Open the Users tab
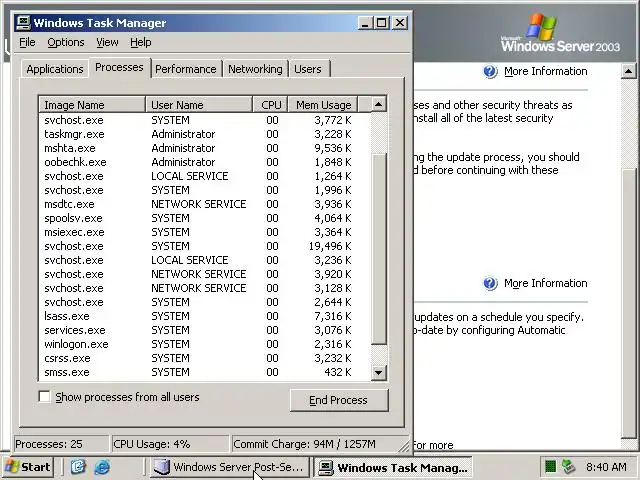This screenshot has width=640, height=480. click(x=308, y=69)
